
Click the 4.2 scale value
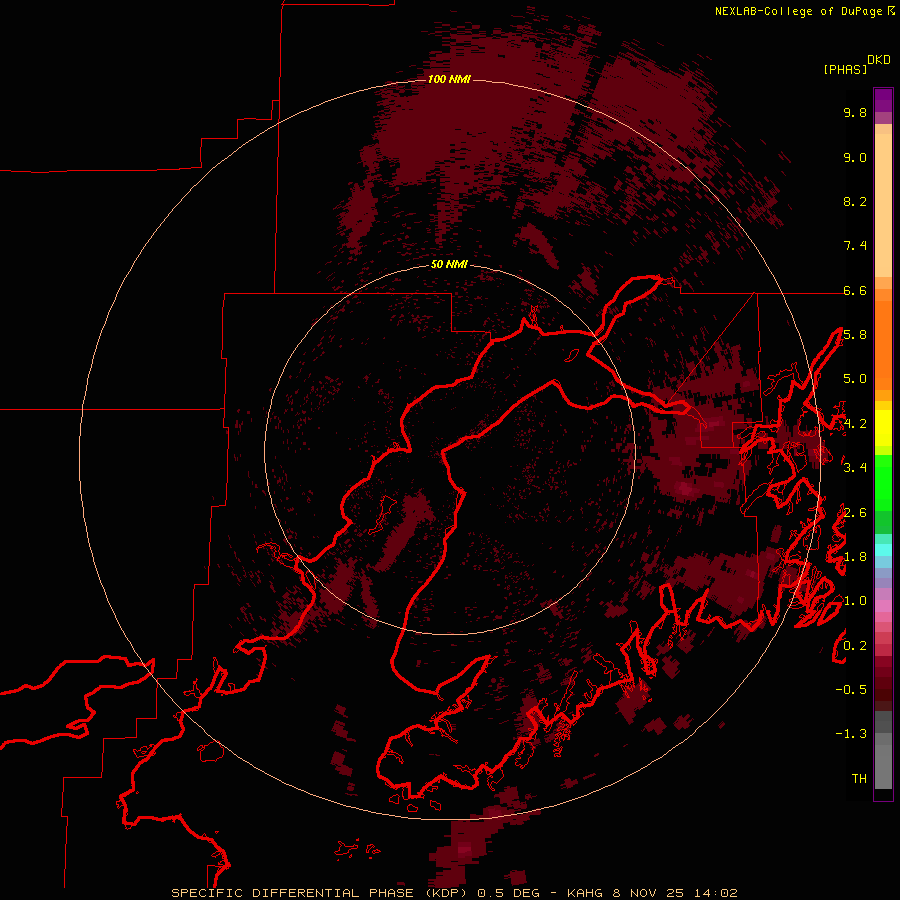(855, 424)
